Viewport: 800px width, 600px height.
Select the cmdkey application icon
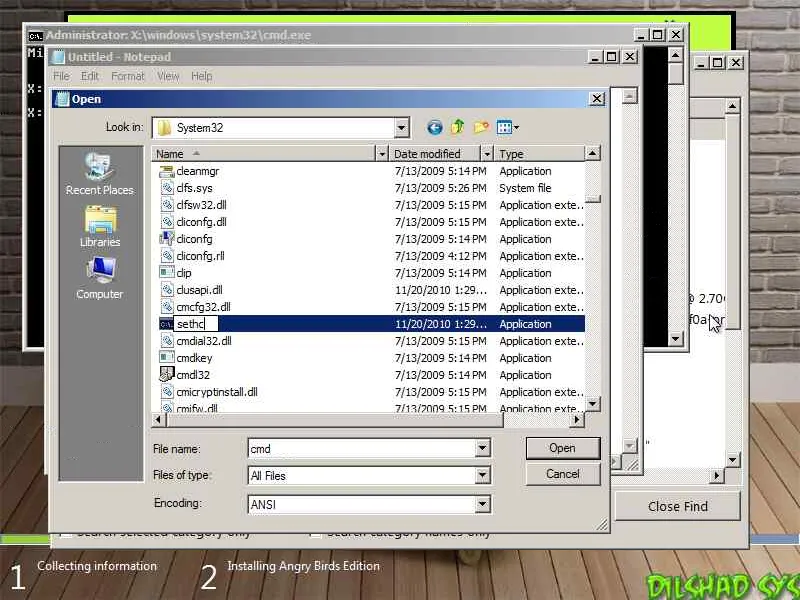166,358
